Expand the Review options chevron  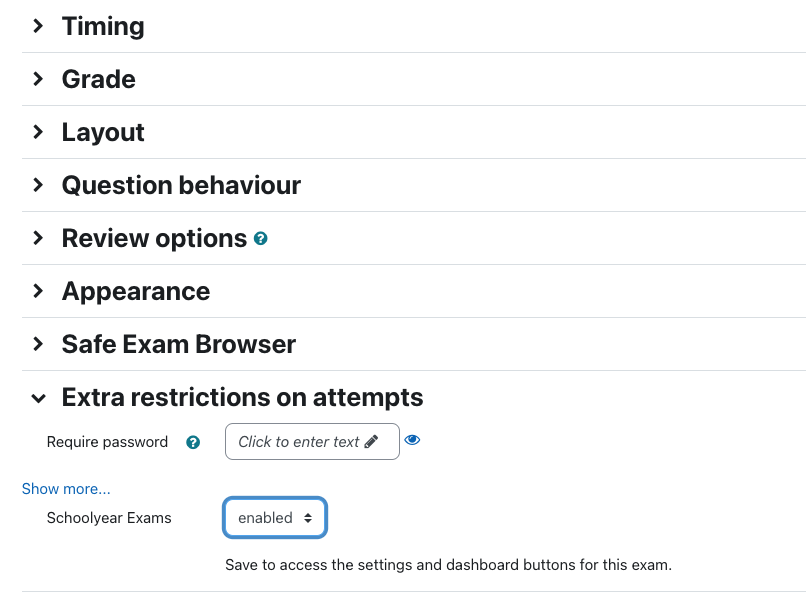tap(38, 238)
